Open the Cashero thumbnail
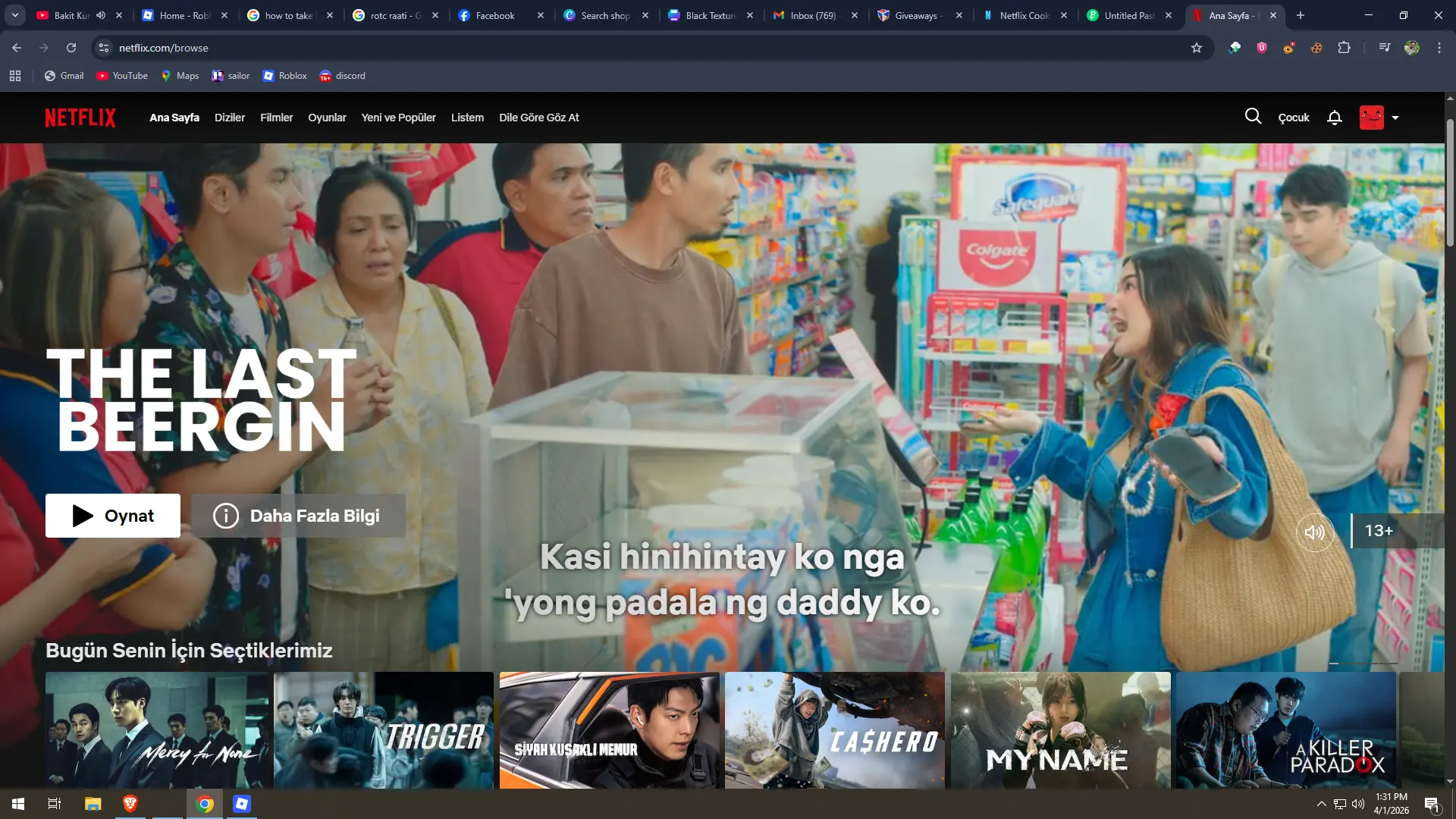Image resolution: width=1456 pixels, height=819 pixels. [x=835, y=730]
